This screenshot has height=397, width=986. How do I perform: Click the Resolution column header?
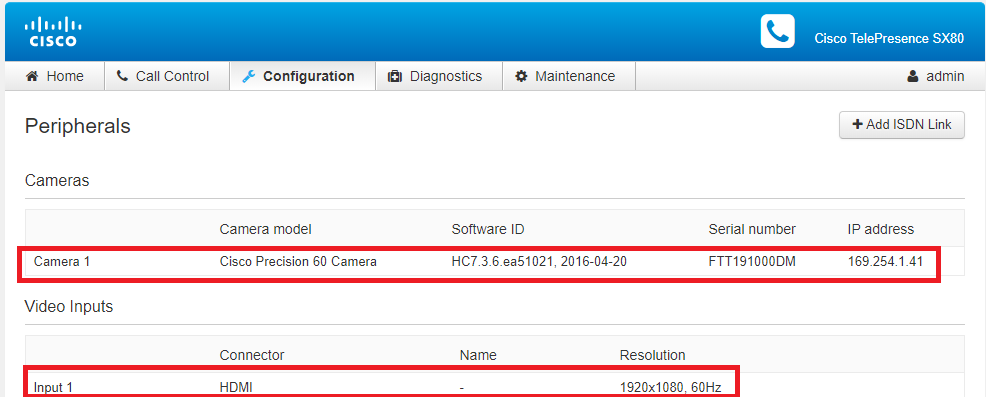point(652,355)
